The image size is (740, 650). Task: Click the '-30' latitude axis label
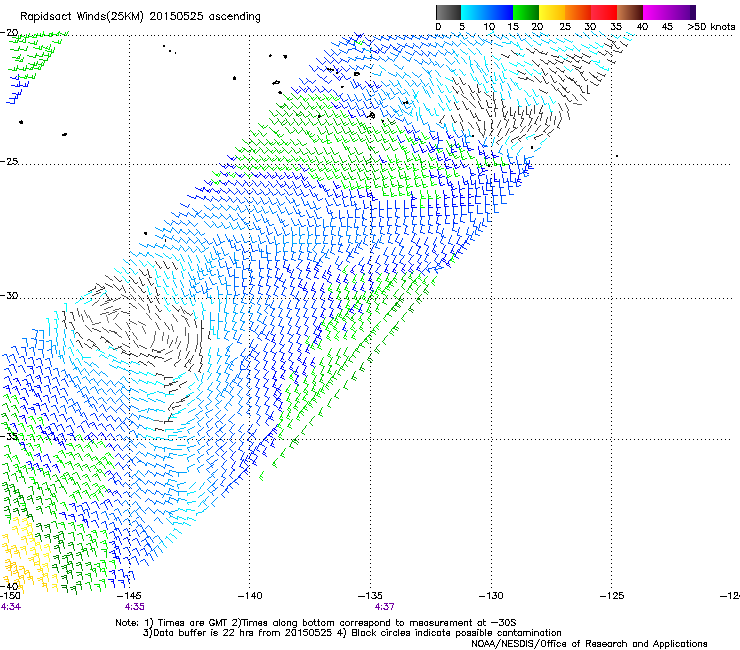click(9, 295)
